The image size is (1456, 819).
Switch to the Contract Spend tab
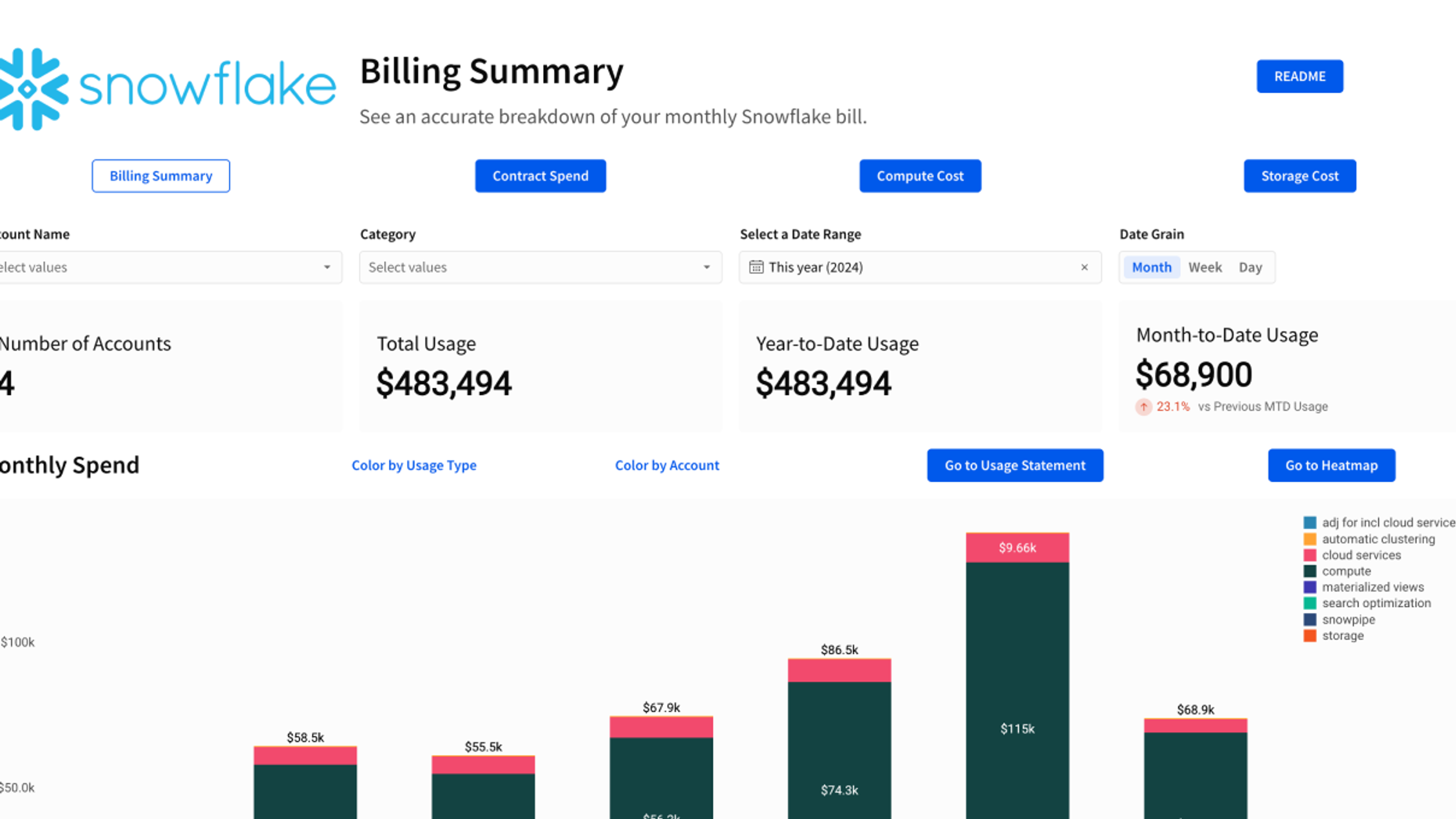click(x=540, y=176)
